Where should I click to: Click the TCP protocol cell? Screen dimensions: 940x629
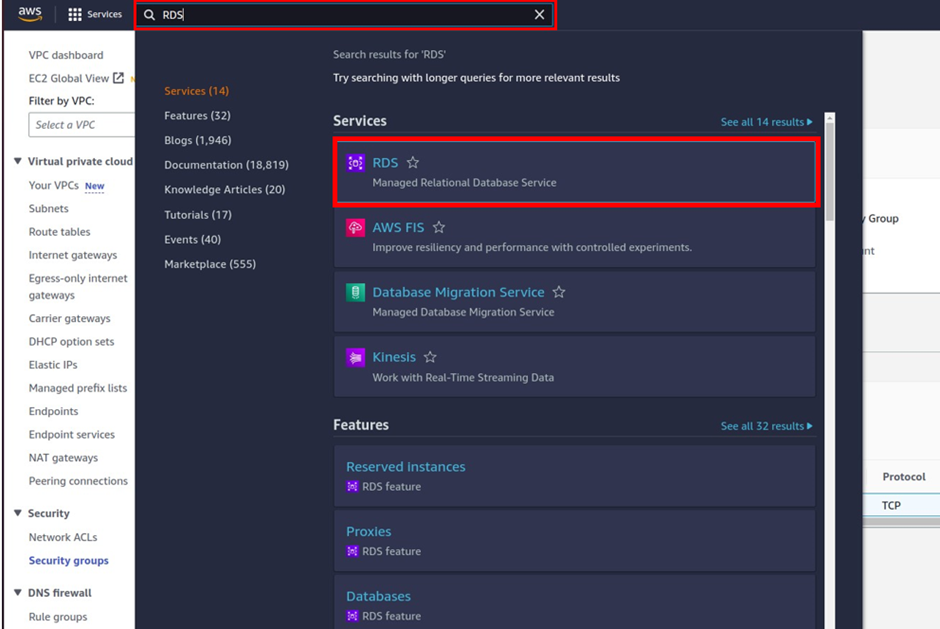point(891,505)
